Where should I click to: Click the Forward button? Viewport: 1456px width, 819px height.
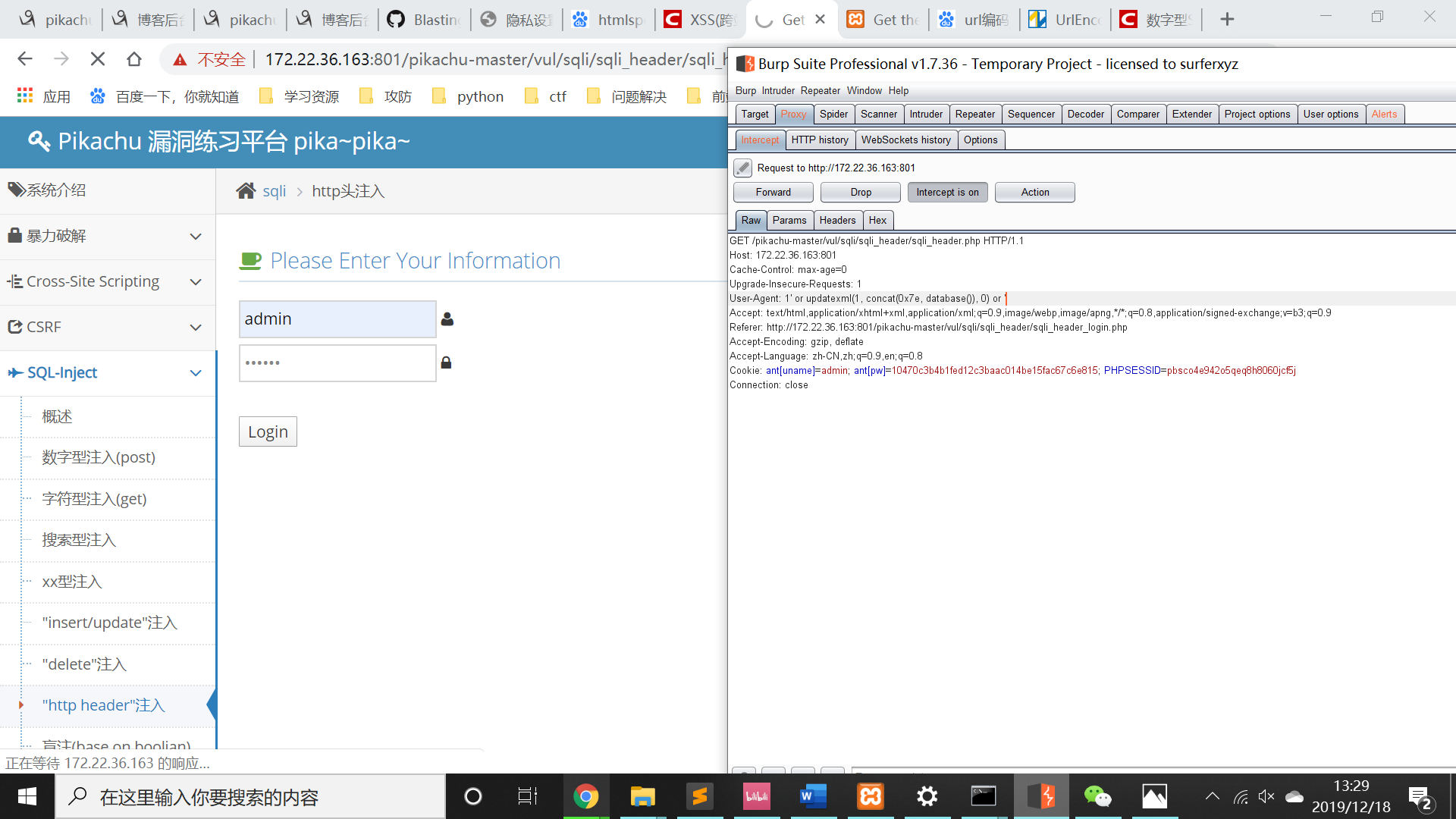click(x=773, y=193)
